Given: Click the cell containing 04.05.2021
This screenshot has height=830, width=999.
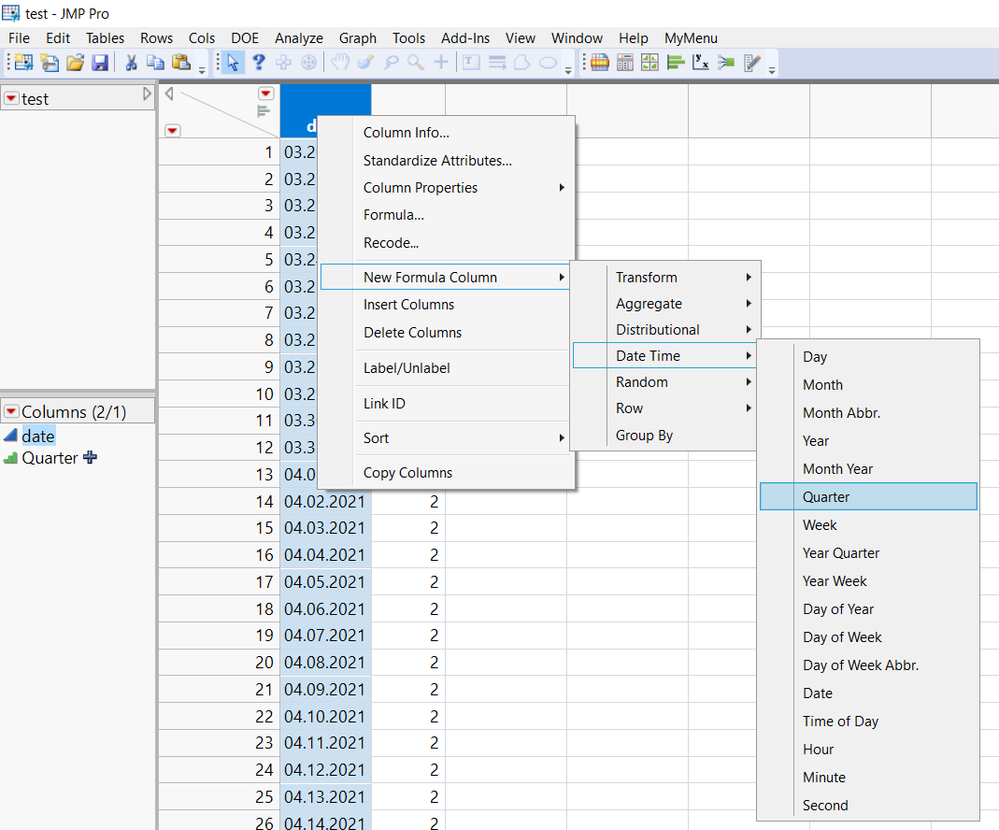Looking at the screenshot, I should [x=324, y=581].
